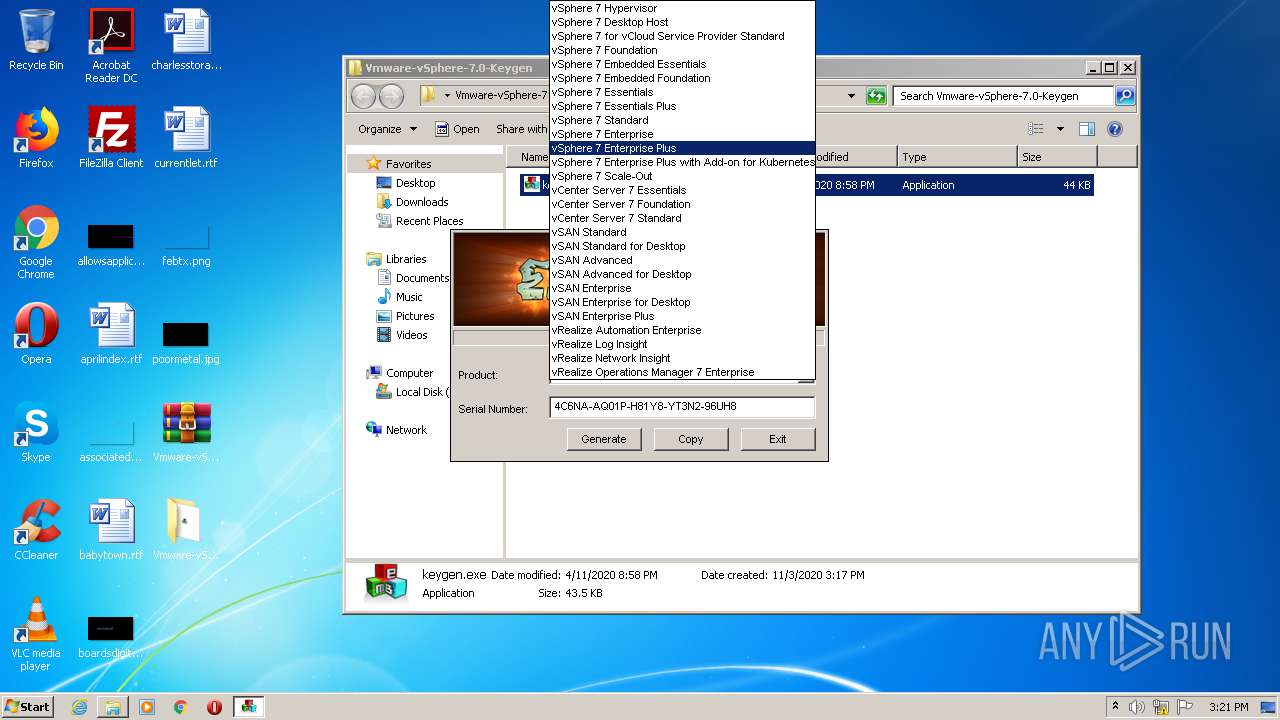Viewport: 1280px width, 720px height.
Task: Click the Serial Number field
Action: [682, 407]
